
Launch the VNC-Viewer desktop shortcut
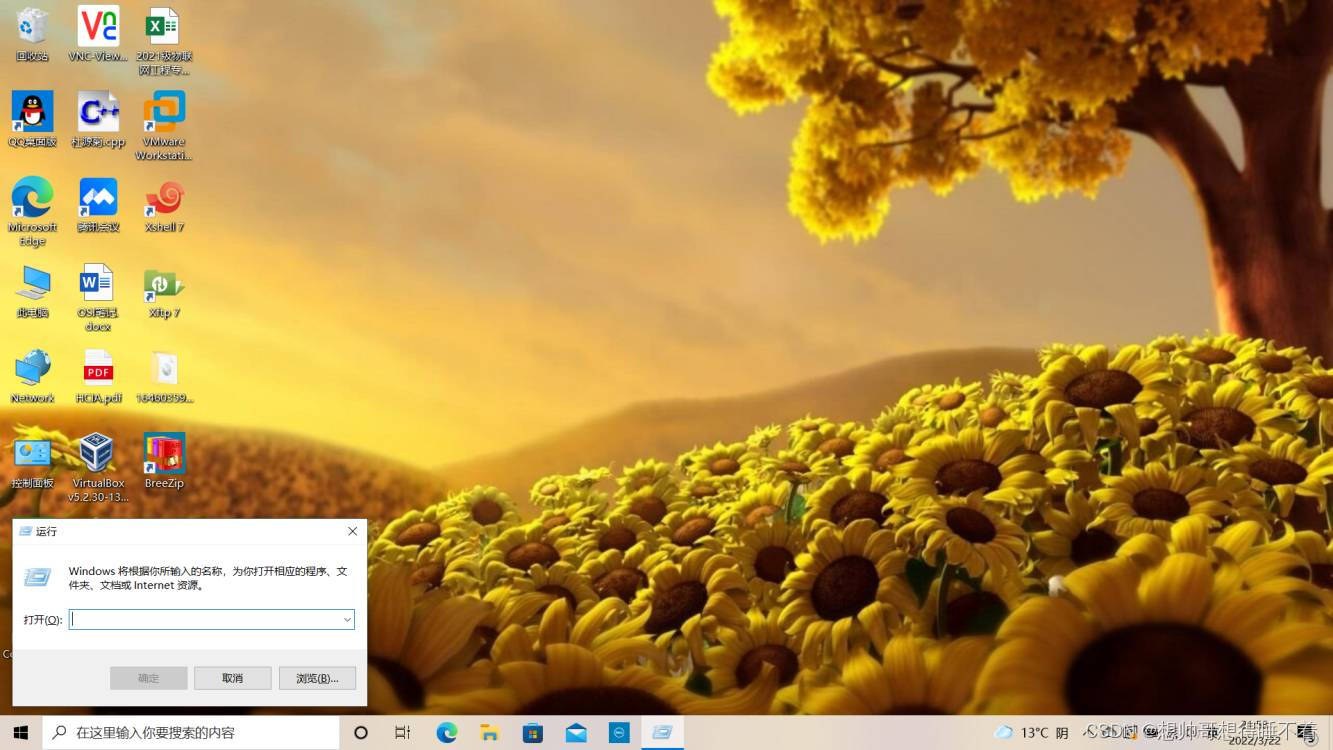click(x=98, y=34)
